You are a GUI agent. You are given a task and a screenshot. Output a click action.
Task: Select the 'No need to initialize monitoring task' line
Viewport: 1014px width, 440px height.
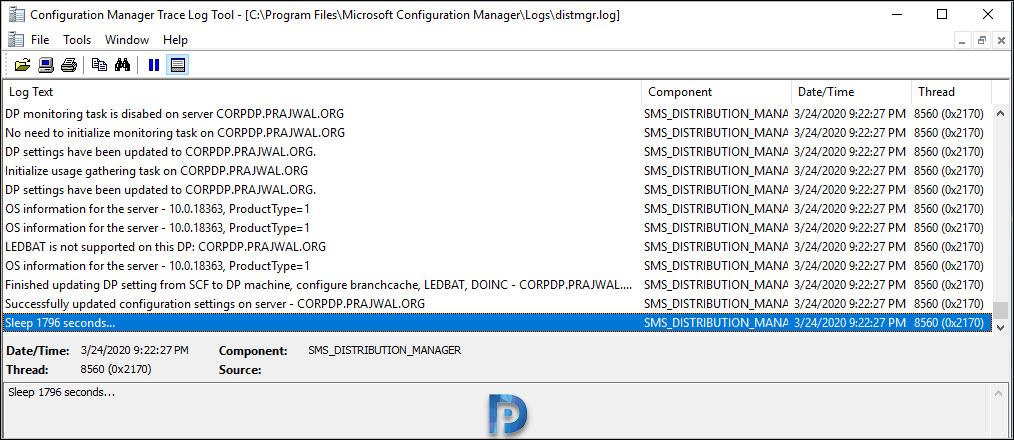(498, 133)
